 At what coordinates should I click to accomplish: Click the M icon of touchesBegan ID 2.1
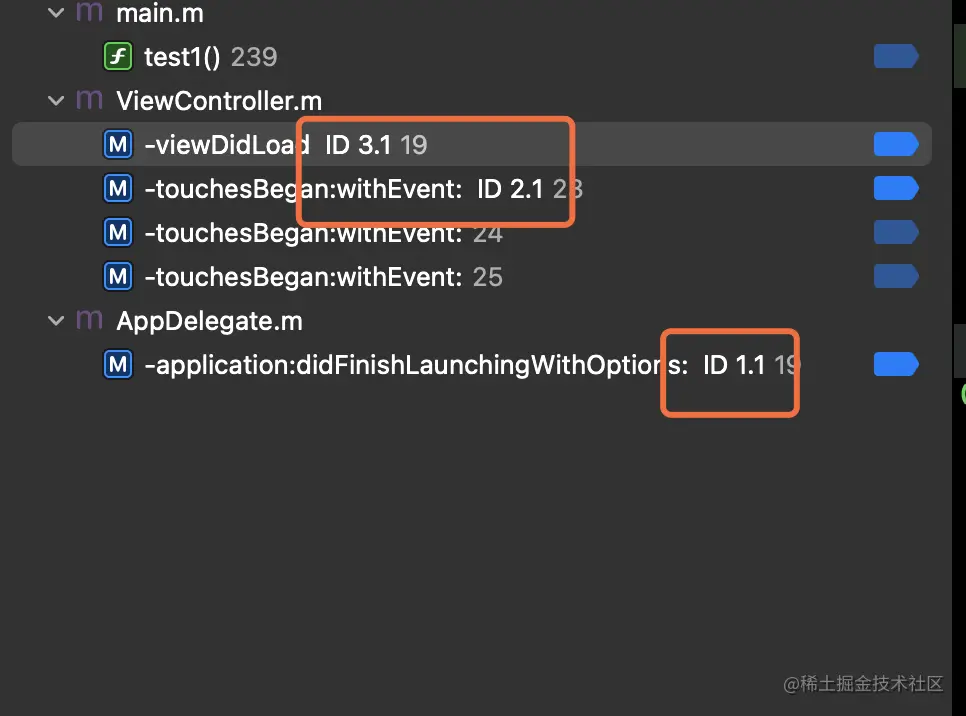click(118, 189)
